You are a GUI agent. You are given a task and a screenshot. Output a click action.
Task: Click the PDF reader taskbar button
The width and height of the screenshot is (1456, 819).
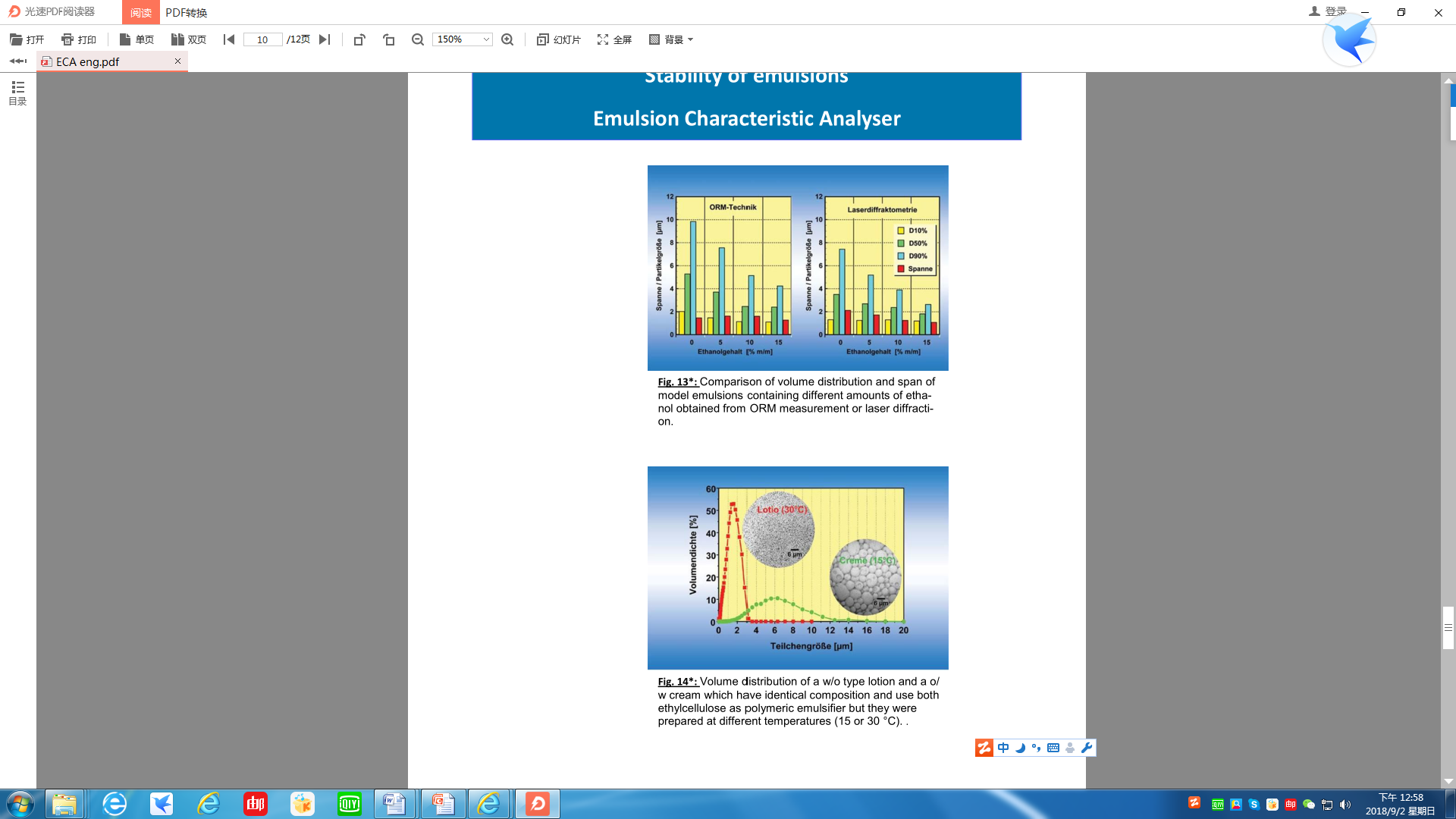click(538, 804)
